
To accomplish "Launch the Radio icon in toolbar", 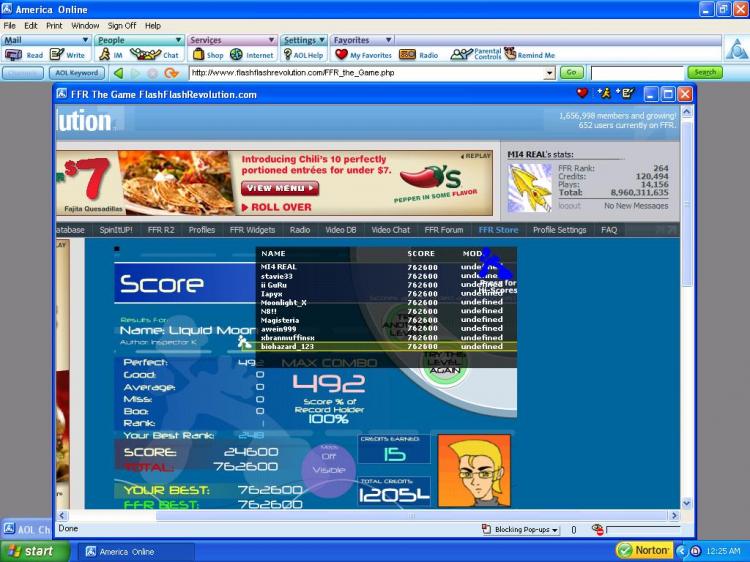I will [x=407, y=55].
